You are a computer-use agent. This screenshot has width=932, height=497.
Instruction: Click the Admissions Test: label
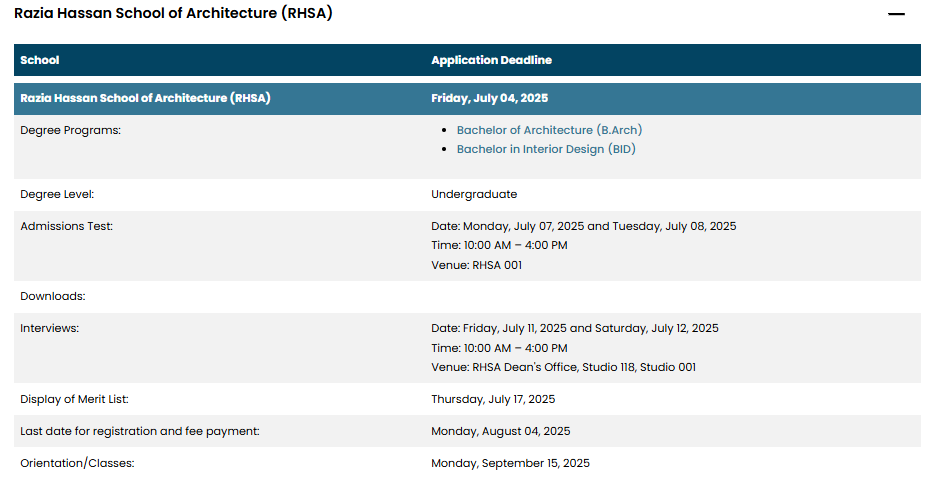(x=67, y=227)
